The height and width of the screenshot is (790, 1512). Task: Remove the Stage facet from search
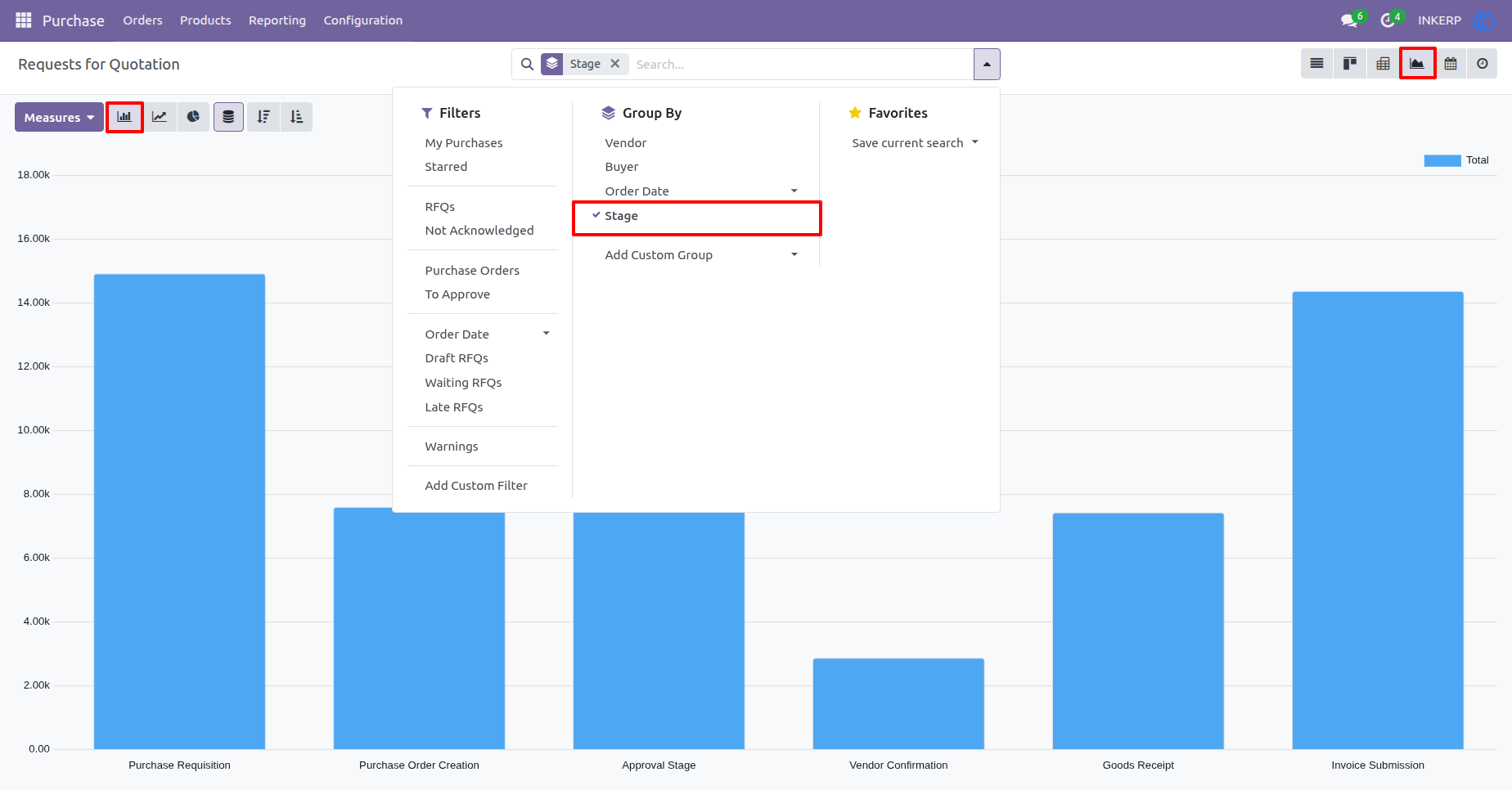[x=615, y=64]
